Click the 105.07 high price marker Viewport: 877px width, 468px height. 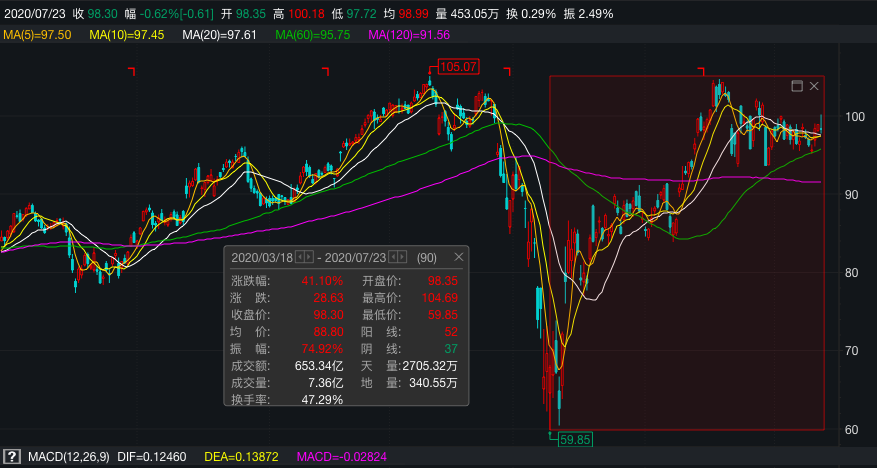(459, 67)
